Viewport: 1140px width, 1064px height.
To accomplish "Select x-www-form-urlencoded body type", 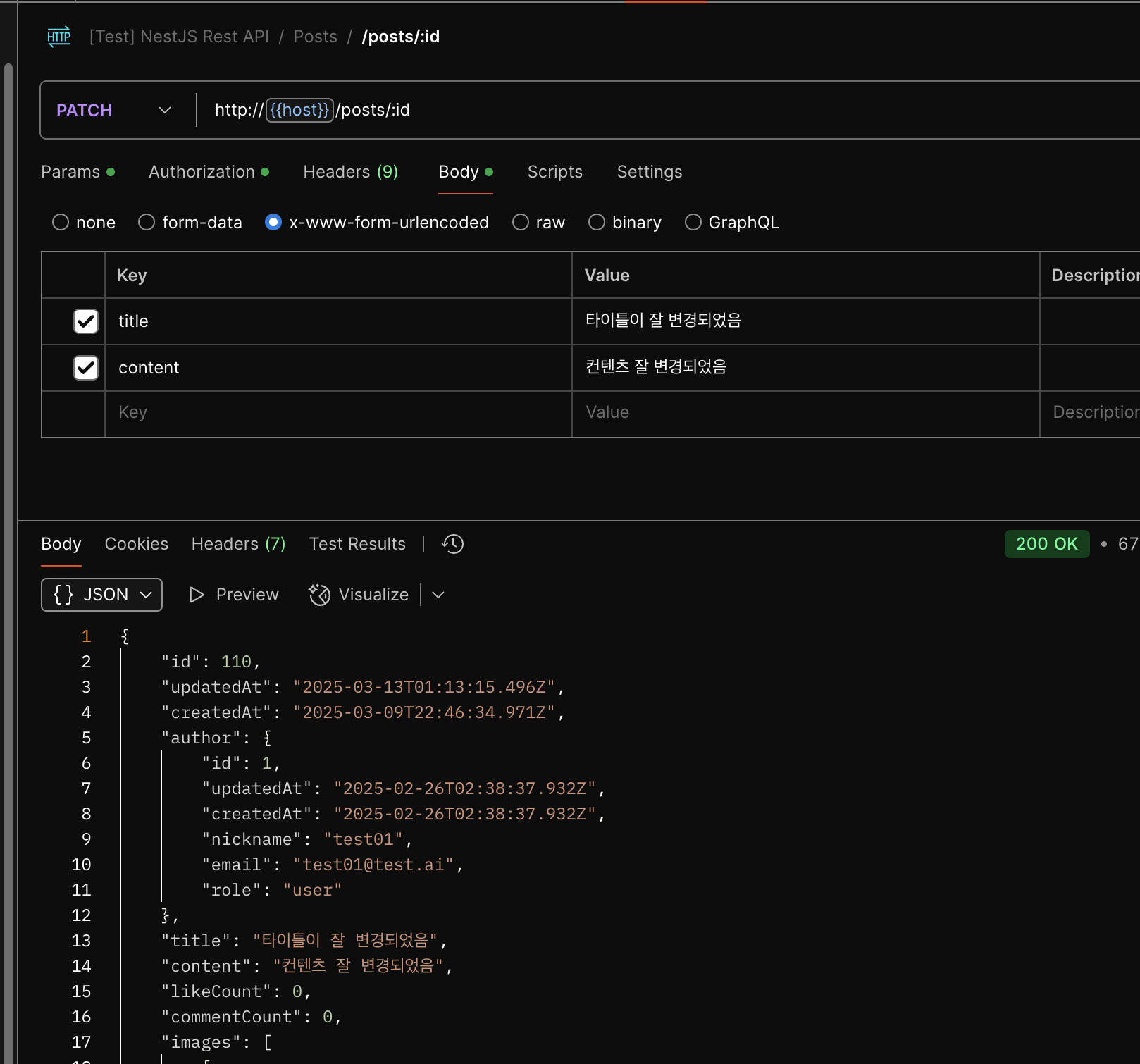I will pos(273,223).
